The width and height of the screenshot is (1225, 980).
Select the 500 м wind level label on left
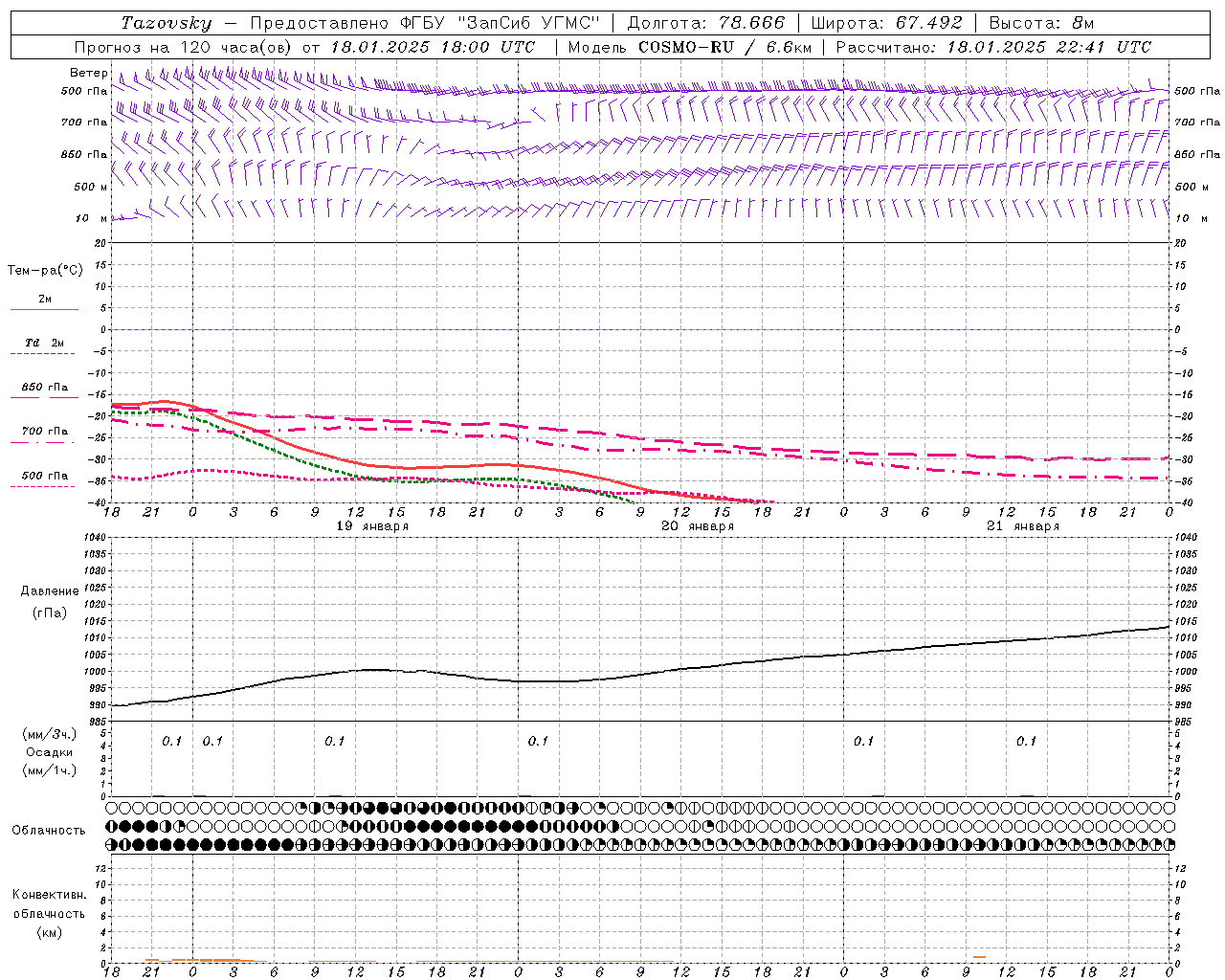(91, 187)
